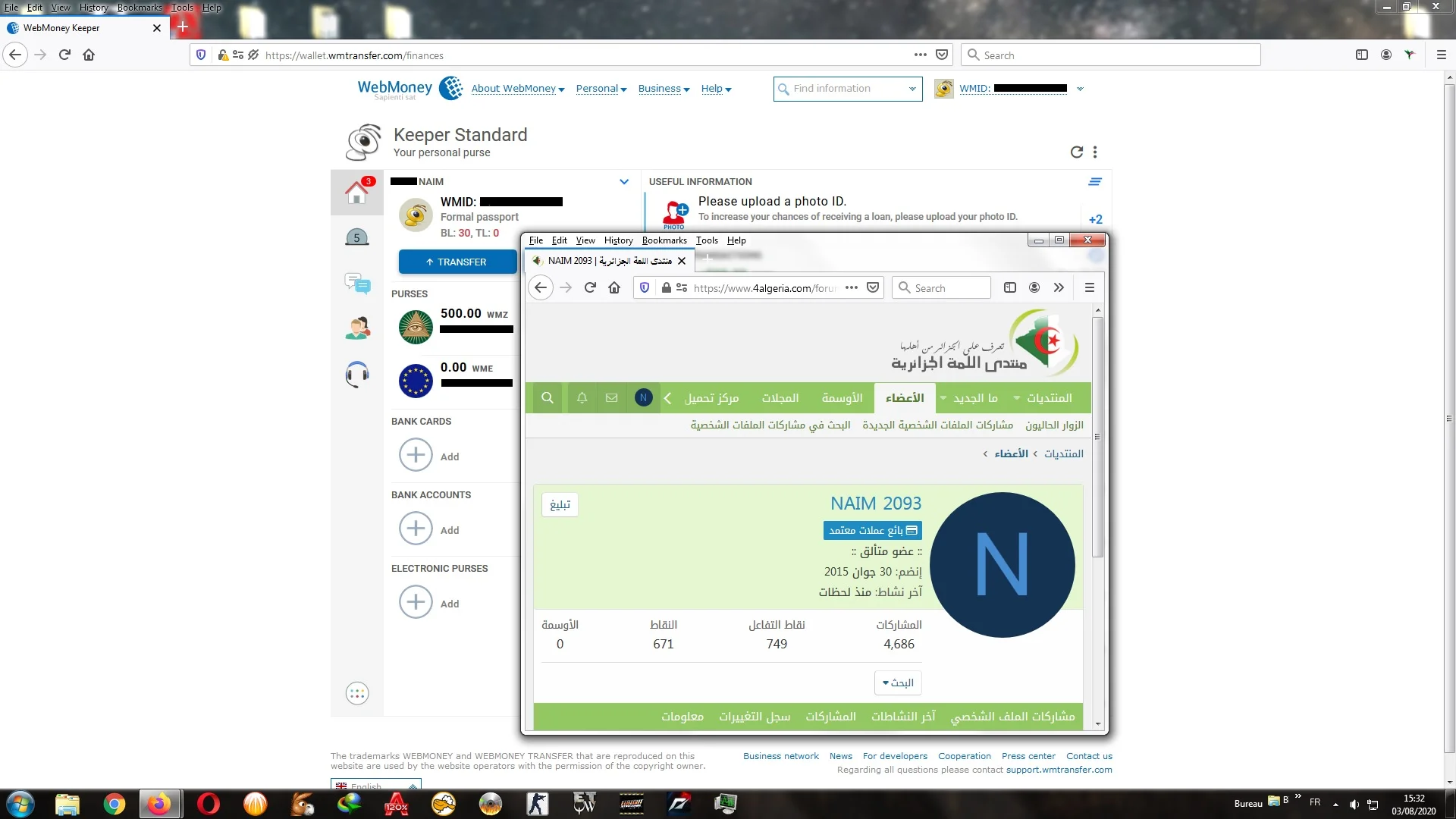The width and height of the screenshot is (1456, 819).
Task: Click the refresh icon beside Keeper Standard
Action: pos(1076,152)
